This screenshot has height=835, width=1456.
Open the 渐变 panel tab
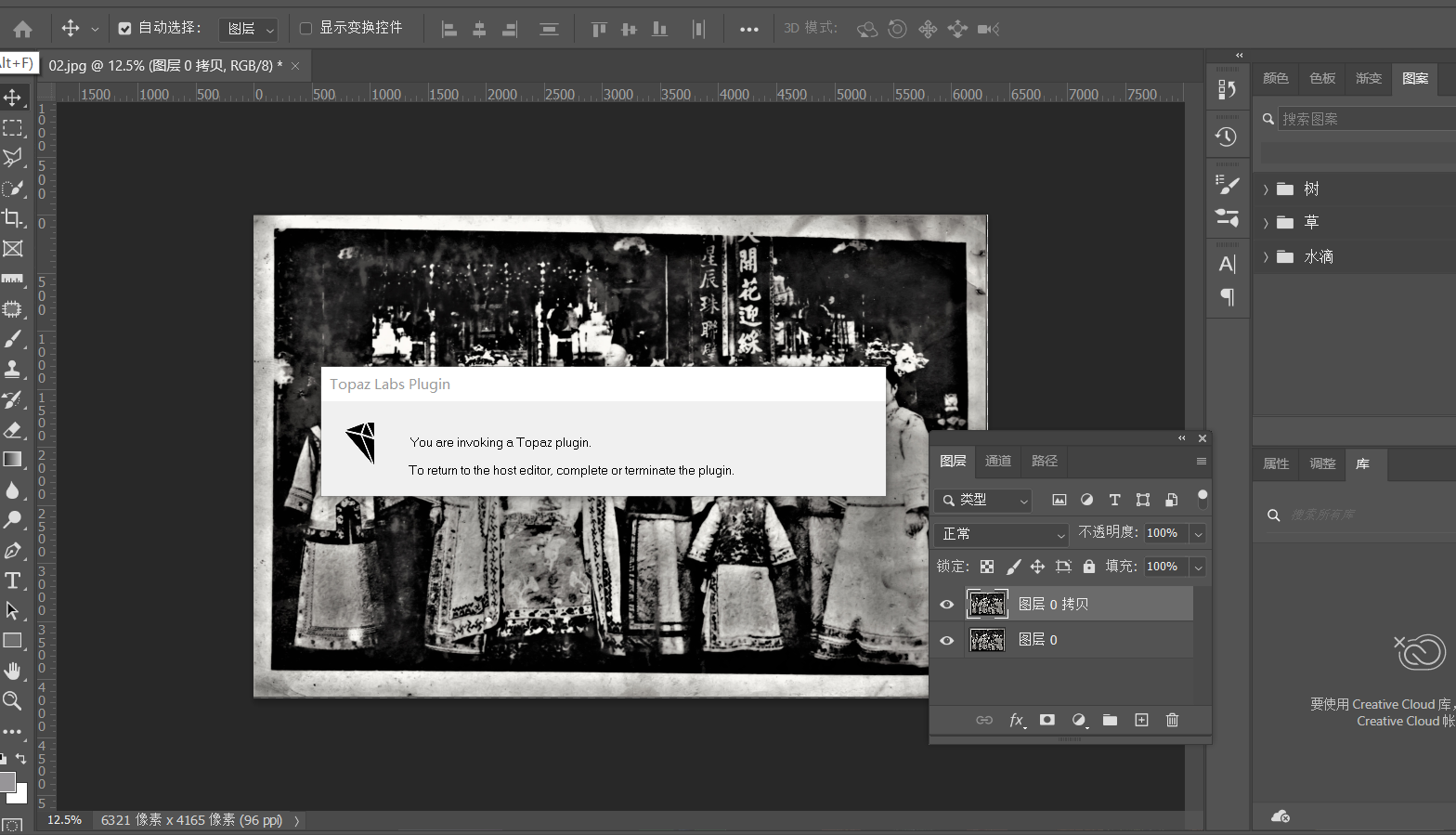pyautogui.click(x=1369, y=79)
